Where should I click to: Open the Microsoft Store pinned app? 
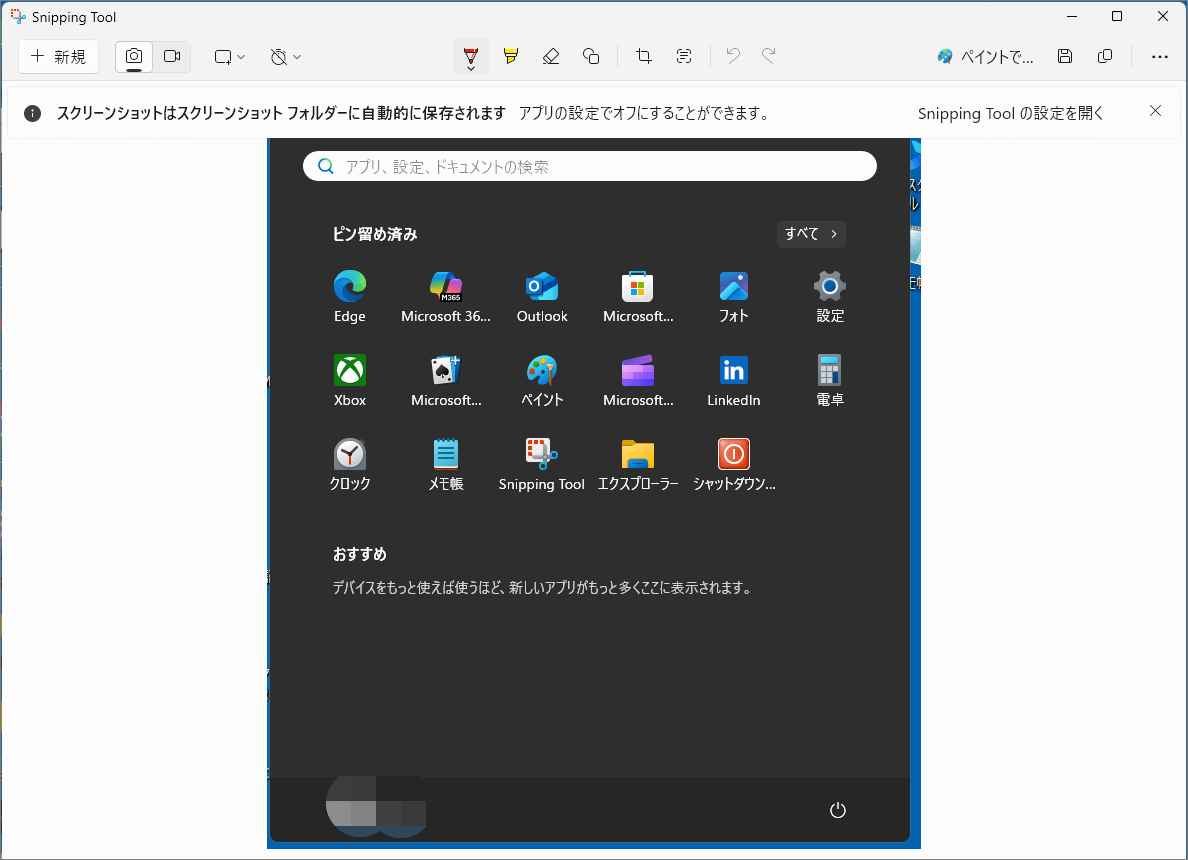click(638, 297)
